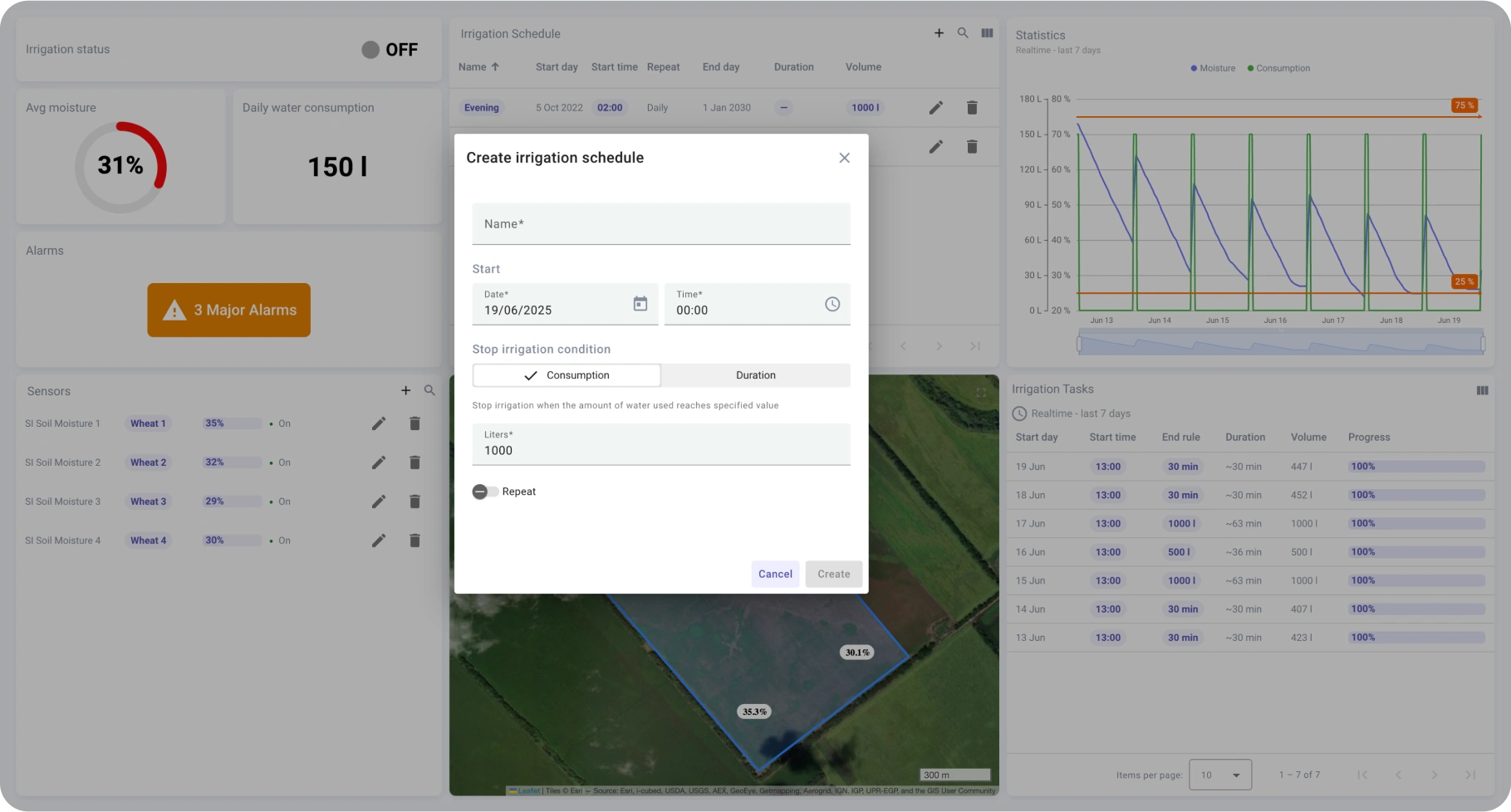
Task: Edit the Evening schedule with the pencil icon
Action: [935, 108]
